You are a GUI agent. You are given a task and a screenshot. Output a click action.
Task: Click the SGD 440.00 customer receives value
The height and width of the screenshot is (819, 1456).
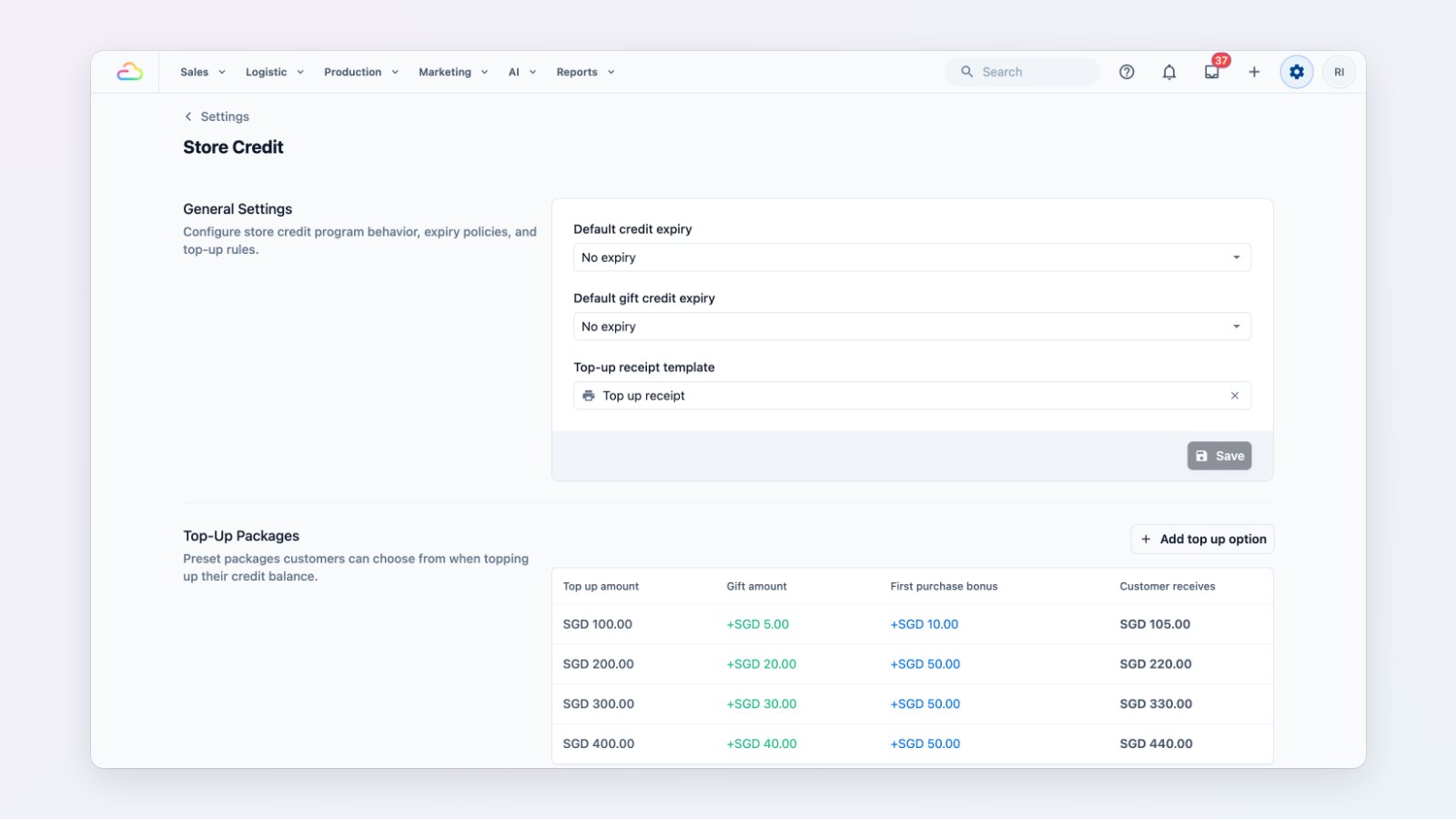(1156, 743)
